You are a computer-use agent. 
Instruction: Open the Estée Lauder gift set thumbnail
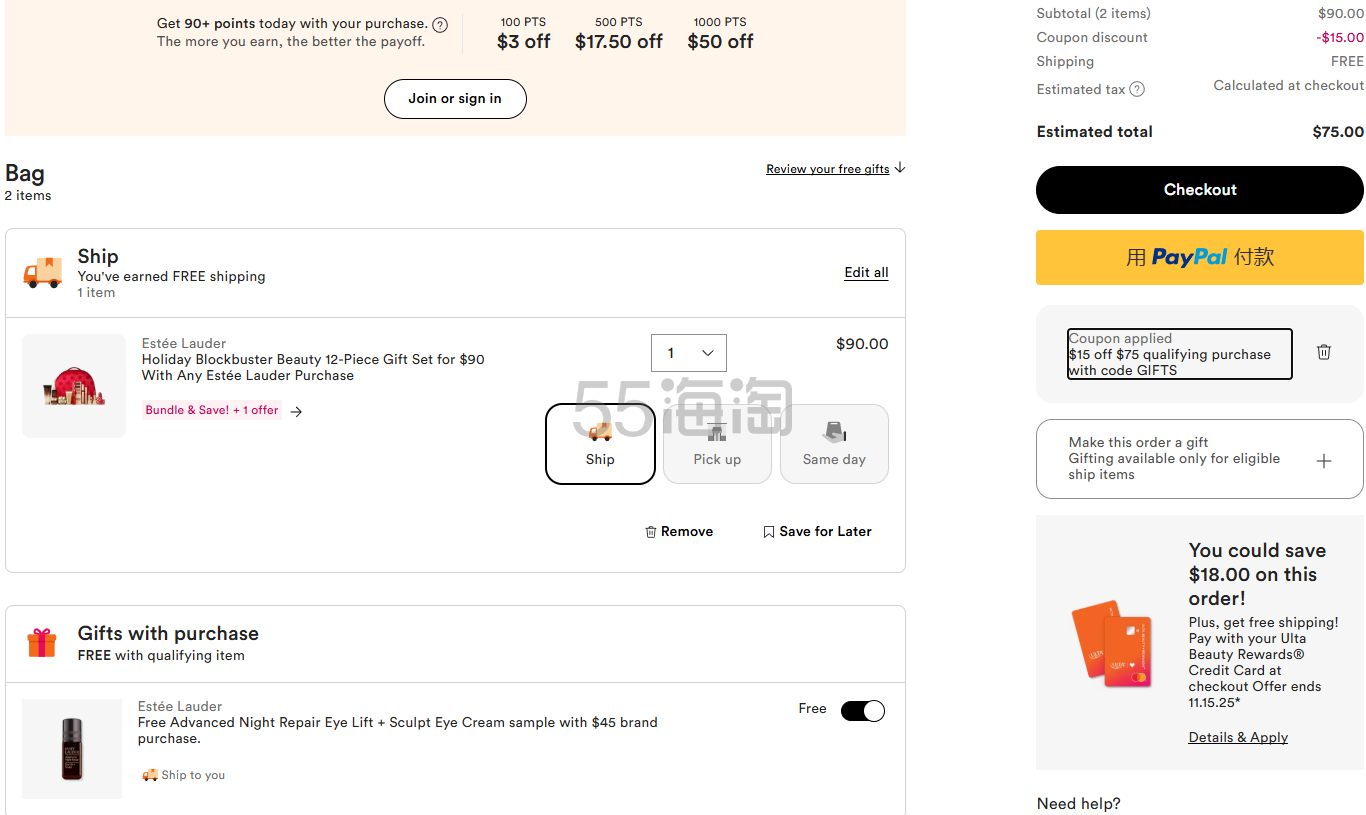point(74,386)
